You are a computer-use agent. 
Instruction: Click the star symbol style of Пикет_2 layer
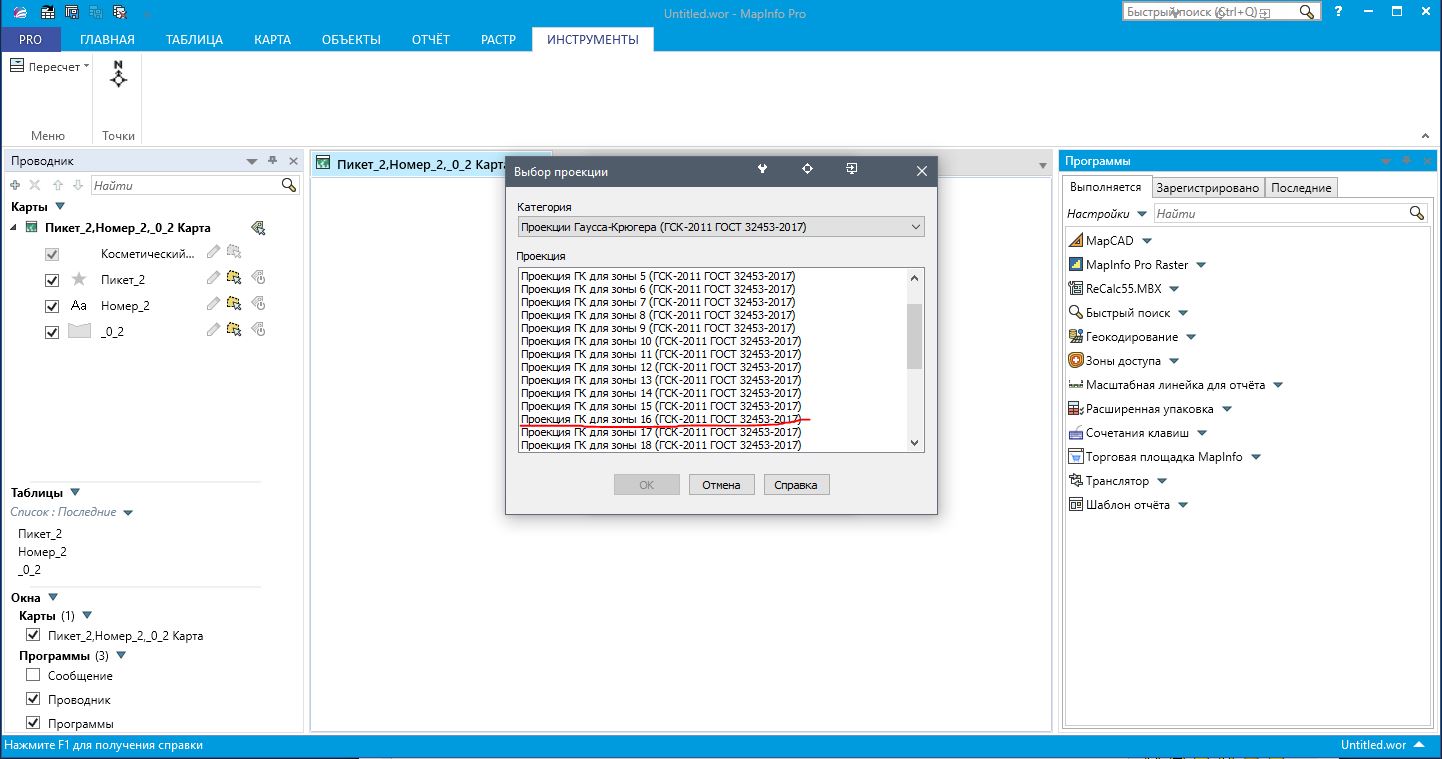pyautogui.click(x=79, y=279)
